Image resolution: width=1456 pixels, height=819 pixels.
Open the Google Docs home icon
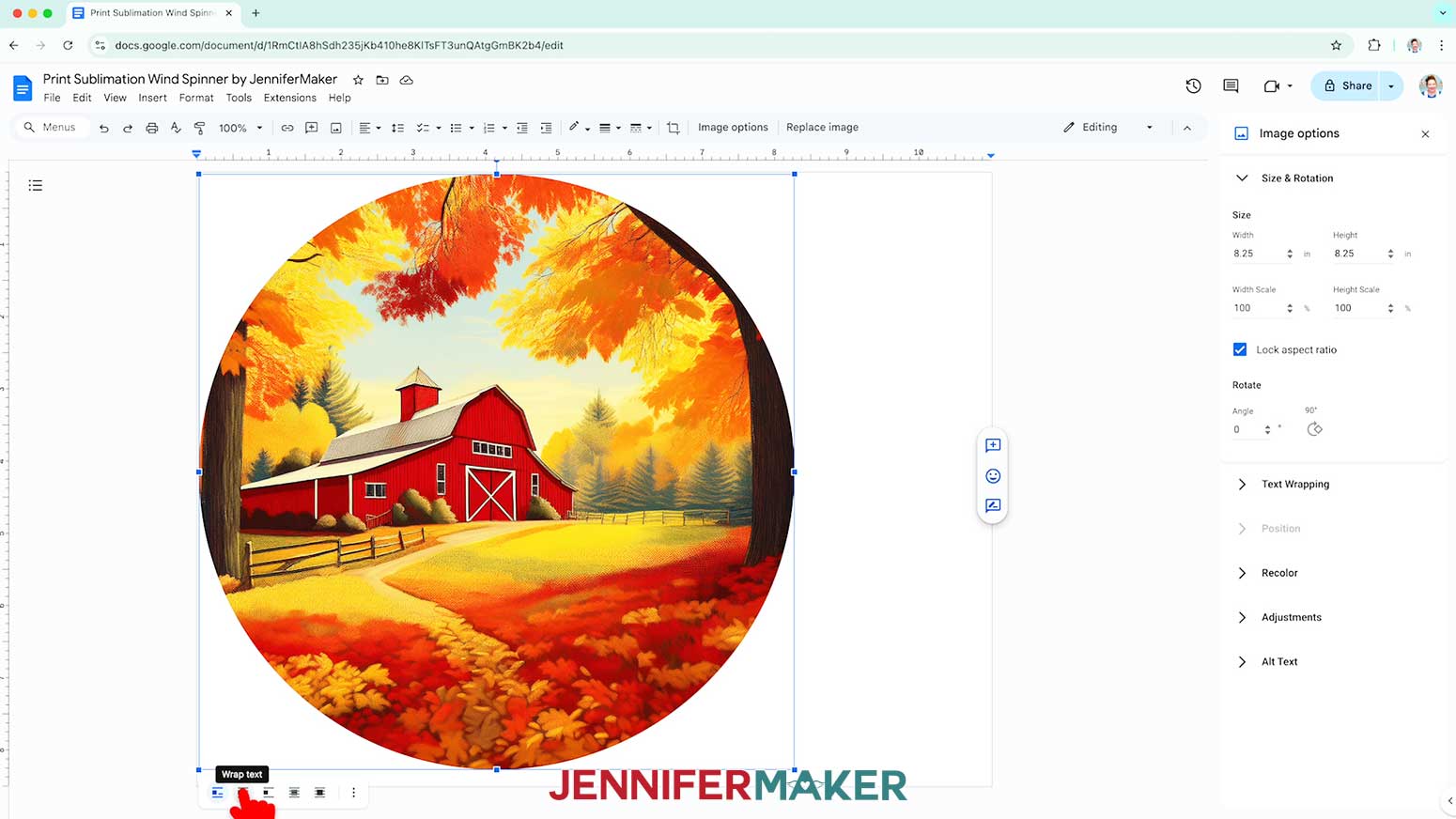[22, 88]
